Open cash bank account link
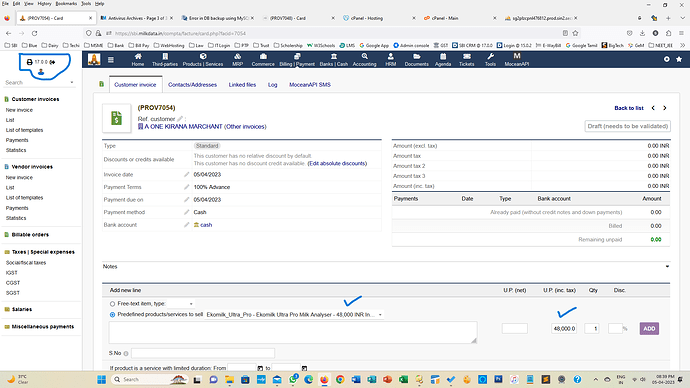The image size is (690, 388). [206, 225]
